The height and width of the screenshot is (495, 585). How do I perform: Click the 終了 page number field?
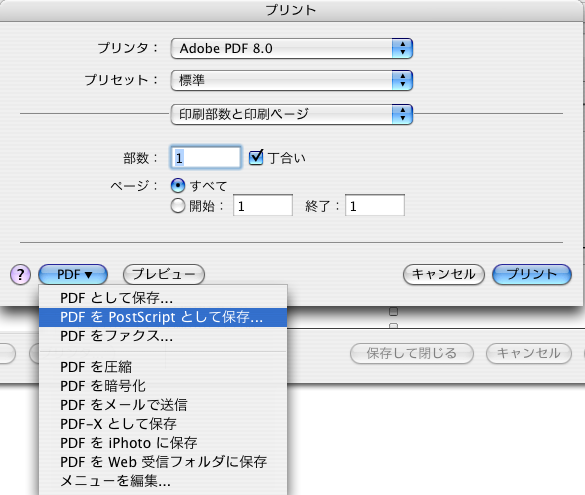[x=375, y=205]
